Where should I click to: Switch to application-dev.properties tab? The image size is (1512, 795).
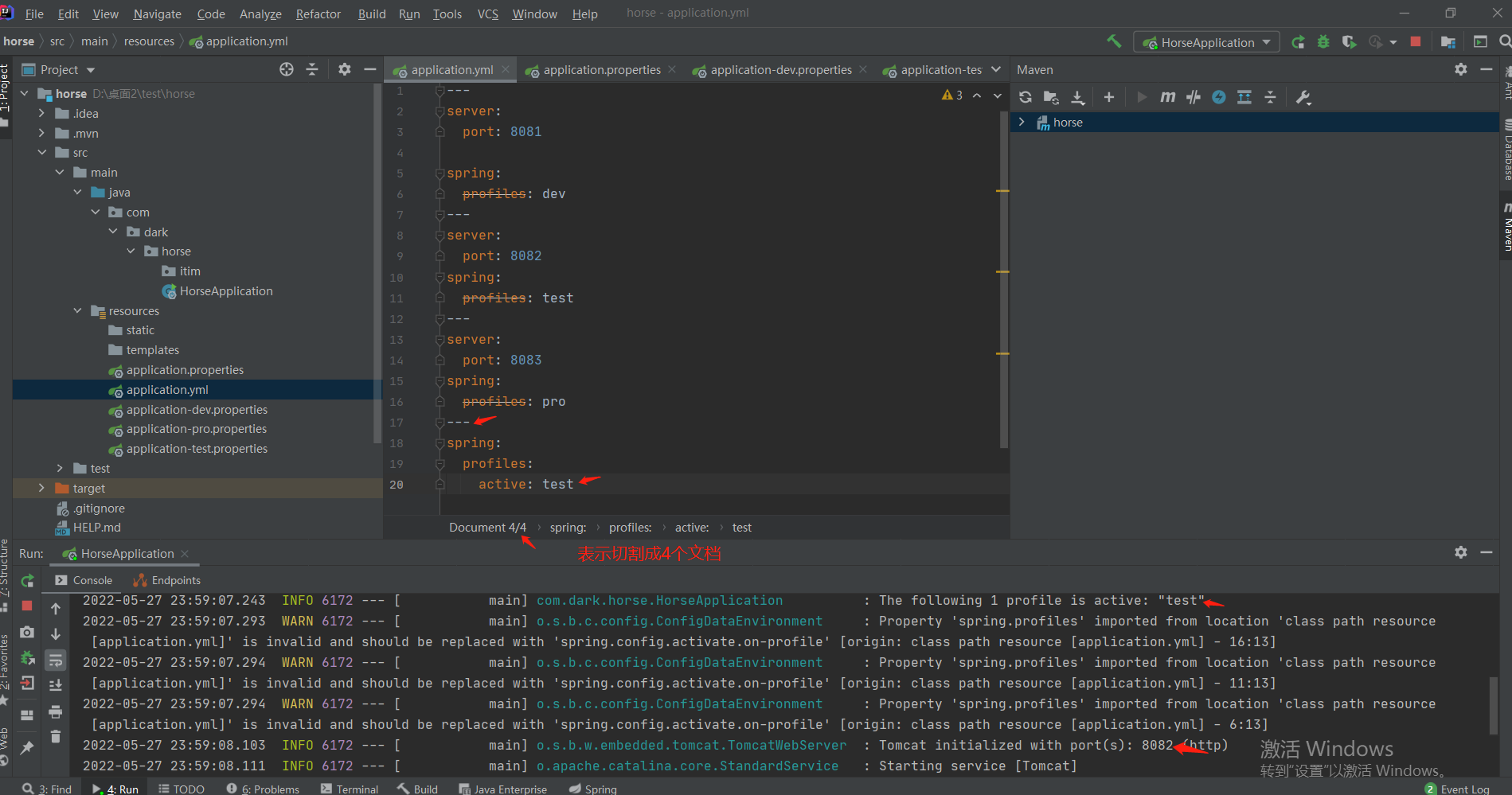pos(780,70)
